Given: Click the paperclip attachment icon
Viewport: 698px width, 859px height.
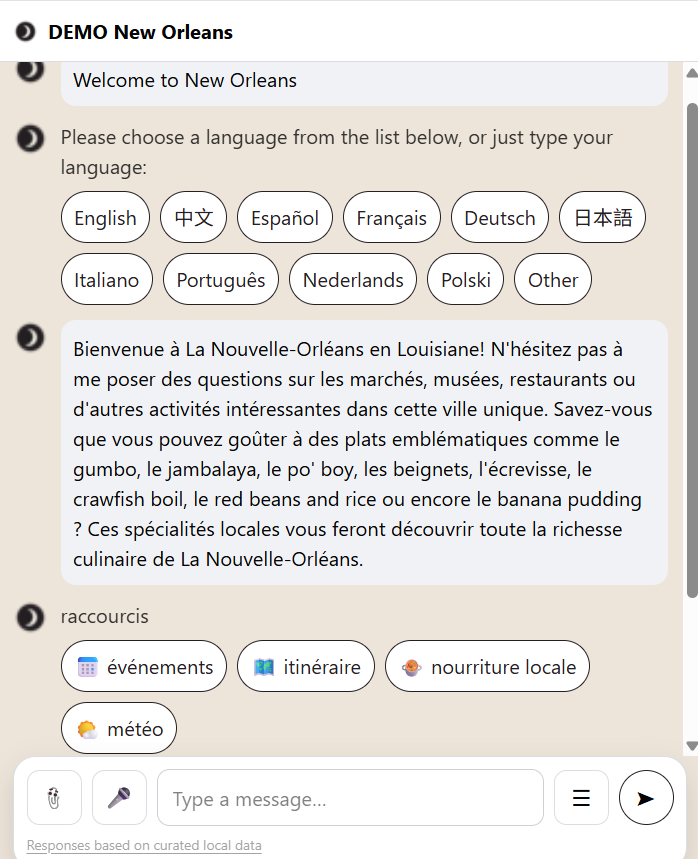Looking at the screenshot, I should 54,797.
